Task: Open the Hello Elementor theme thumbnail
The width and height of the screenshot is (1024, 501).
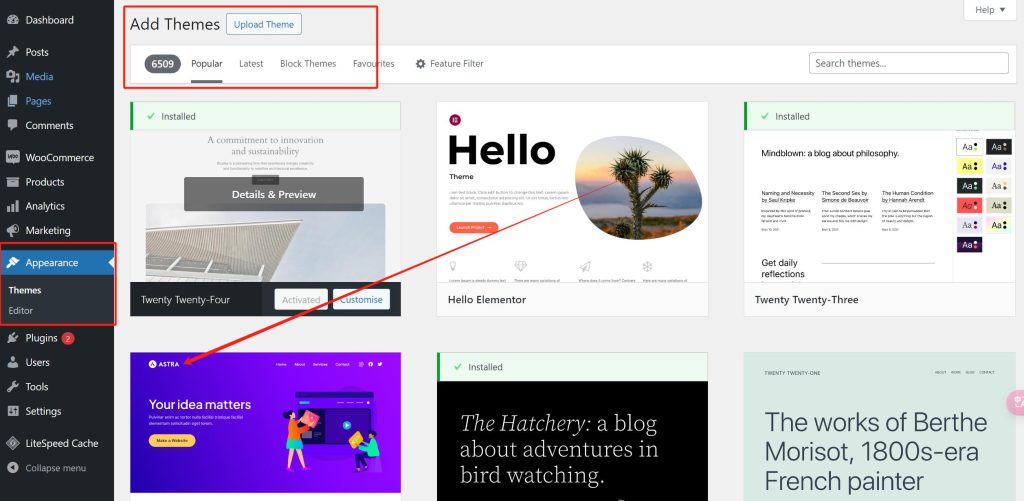Action: [x=572, y=192]
